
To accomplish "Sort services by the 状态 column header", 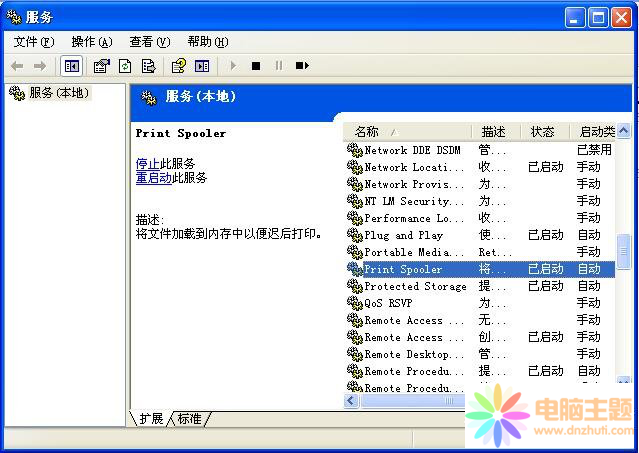I will [542, 131].
